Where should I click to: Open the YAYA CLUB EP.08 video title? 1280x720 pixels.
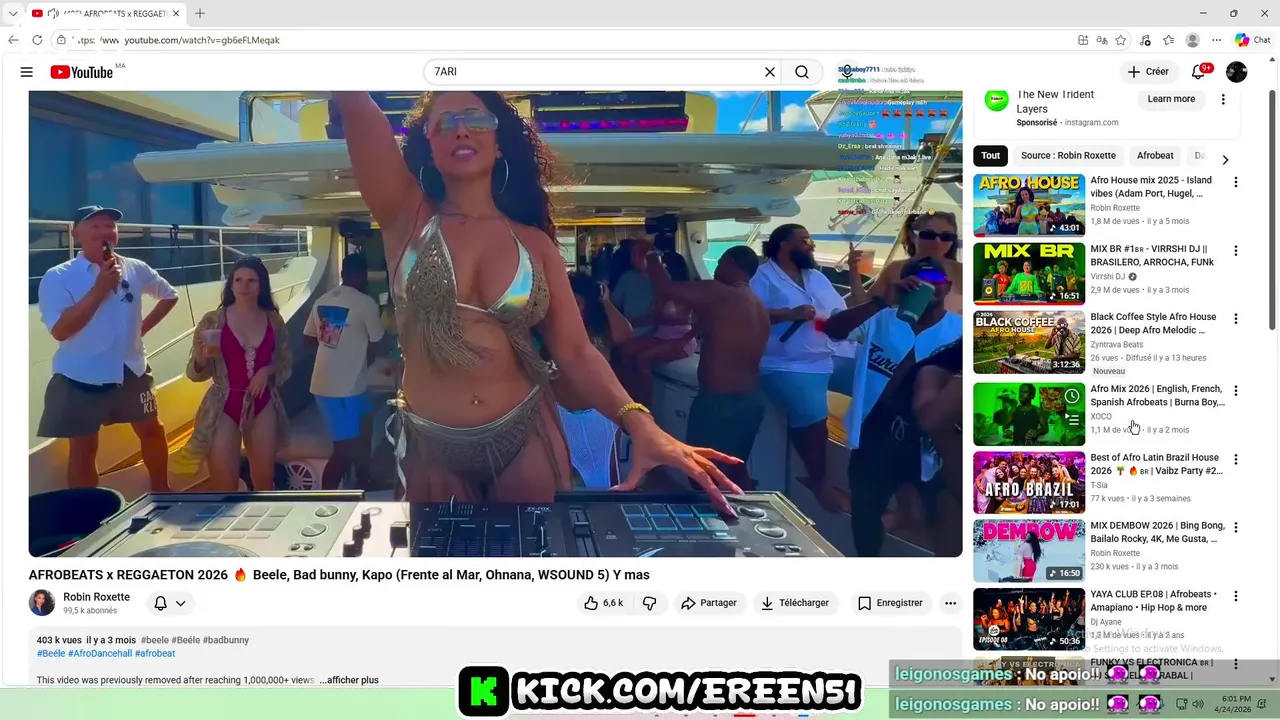point(1152,600)
